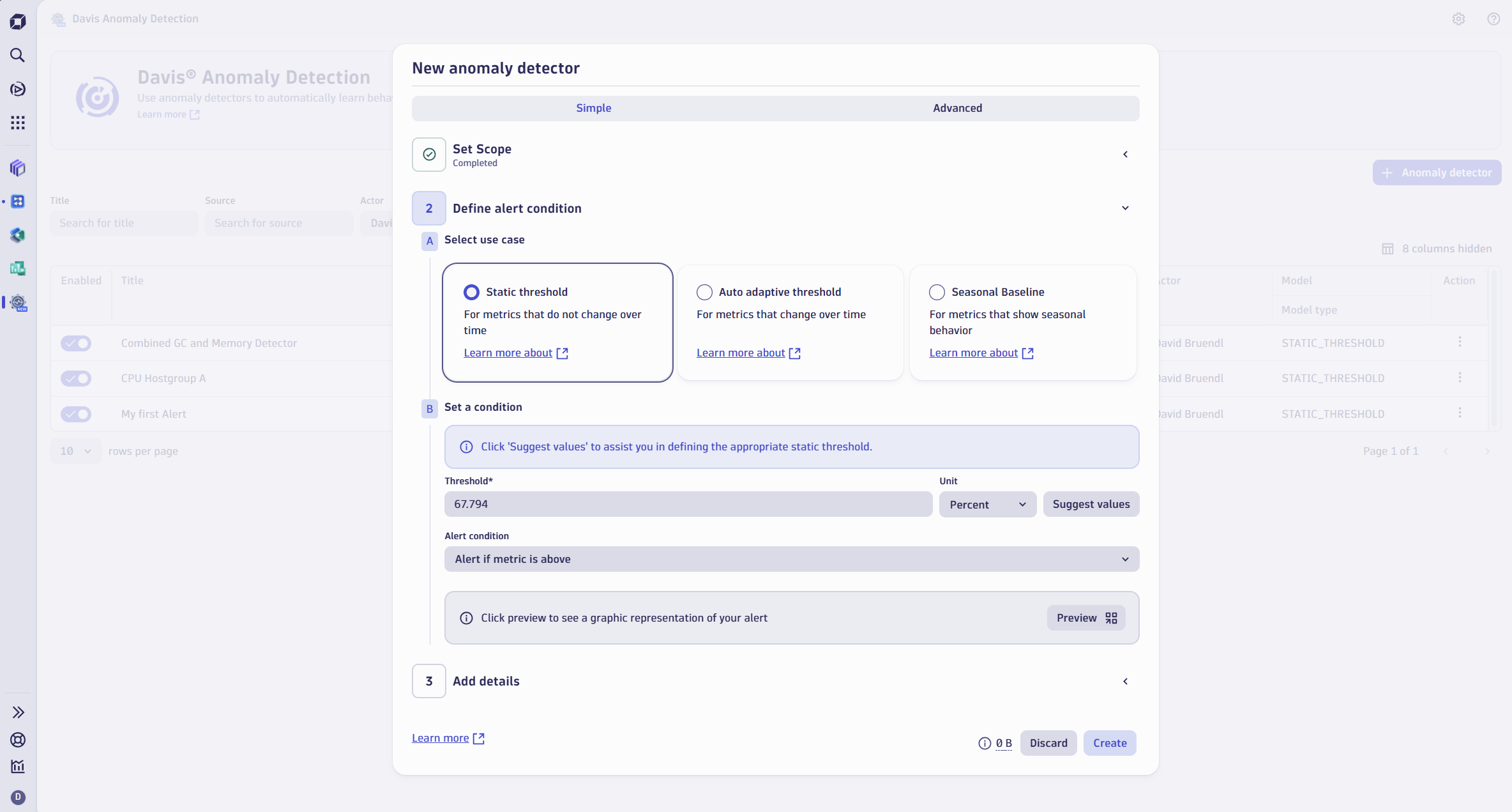Image resolution: width=1512 pixels, height=812 pixels.
Task: Expand the sidebar with double chevron
Action: coord(18,712)
